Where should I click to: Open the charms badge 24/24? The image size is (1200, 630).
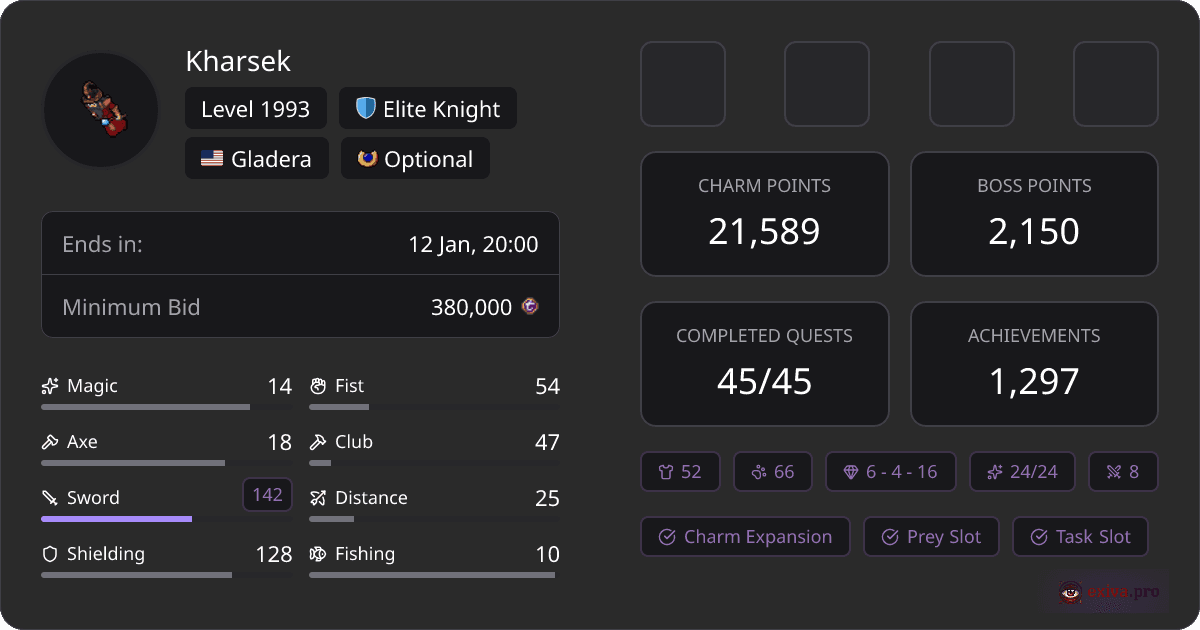tap(1022, 471)
